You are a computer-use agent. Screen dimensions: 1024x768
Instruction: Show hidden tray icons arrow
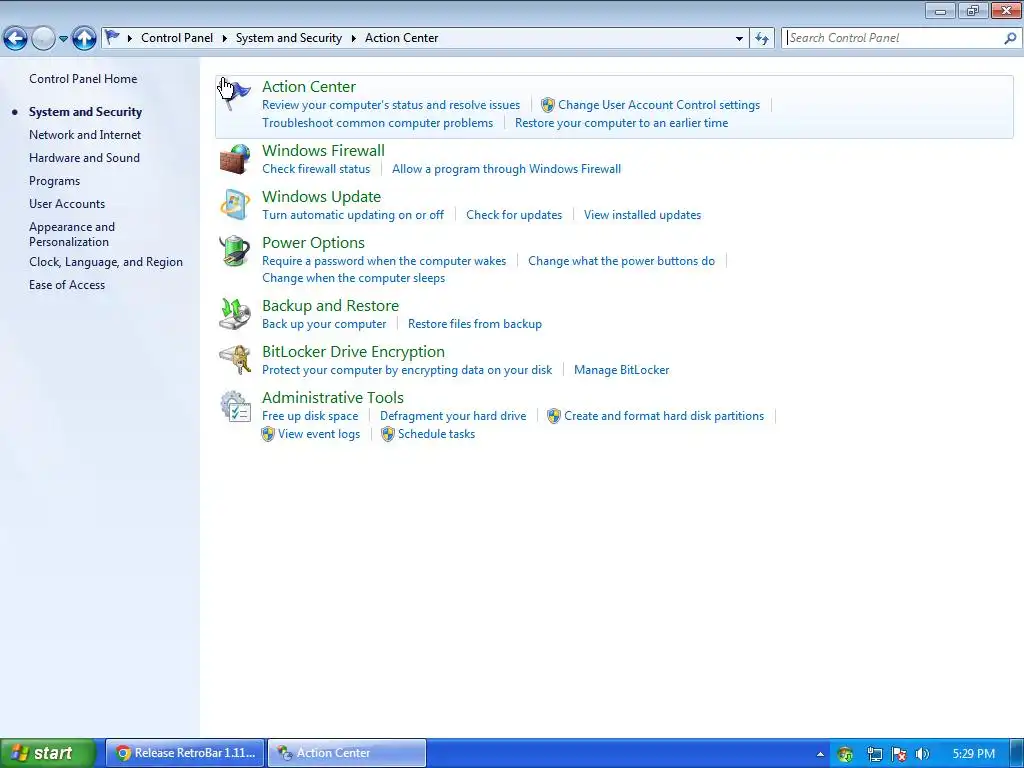point(820,754)
